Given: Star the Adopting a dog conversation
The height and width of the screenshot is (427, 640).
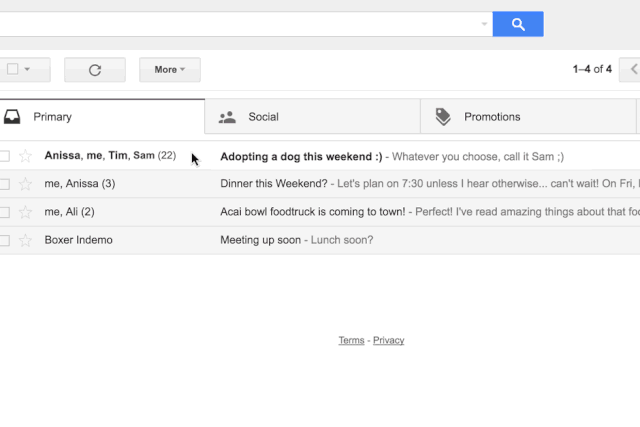Looking at the screenshot, I should [25, 156].
